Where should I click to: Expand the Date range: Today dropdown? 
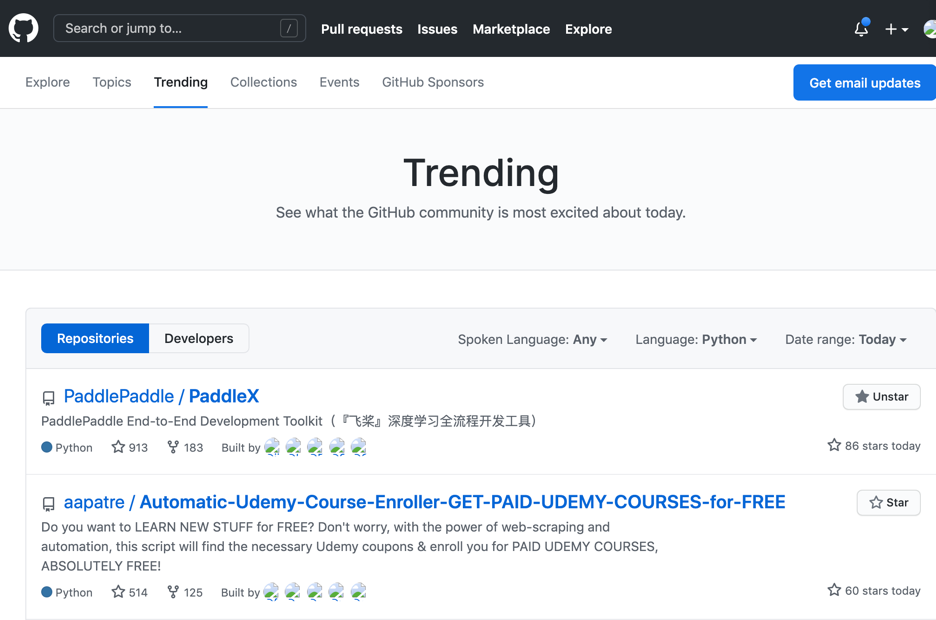846,340
